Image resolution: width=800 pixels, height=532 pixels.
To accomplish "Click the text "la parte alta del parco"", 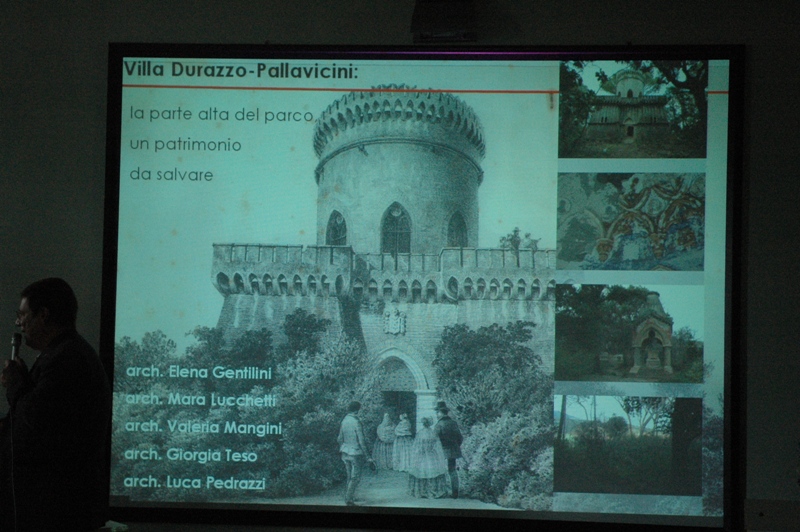I will click(221, 114).
